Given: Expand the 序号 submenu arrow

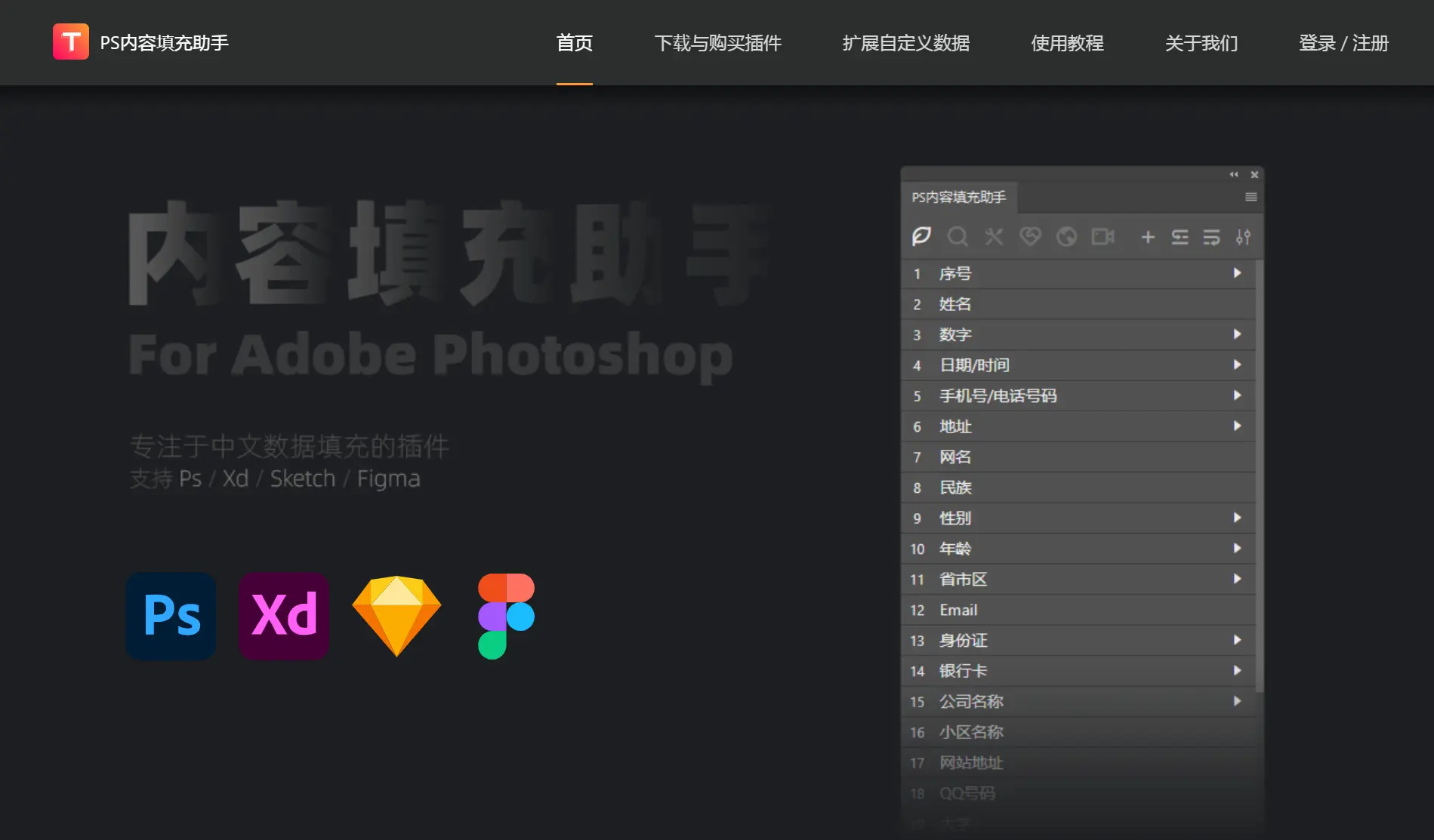Looking at the screenshot, I should (x=1237, y=273).
